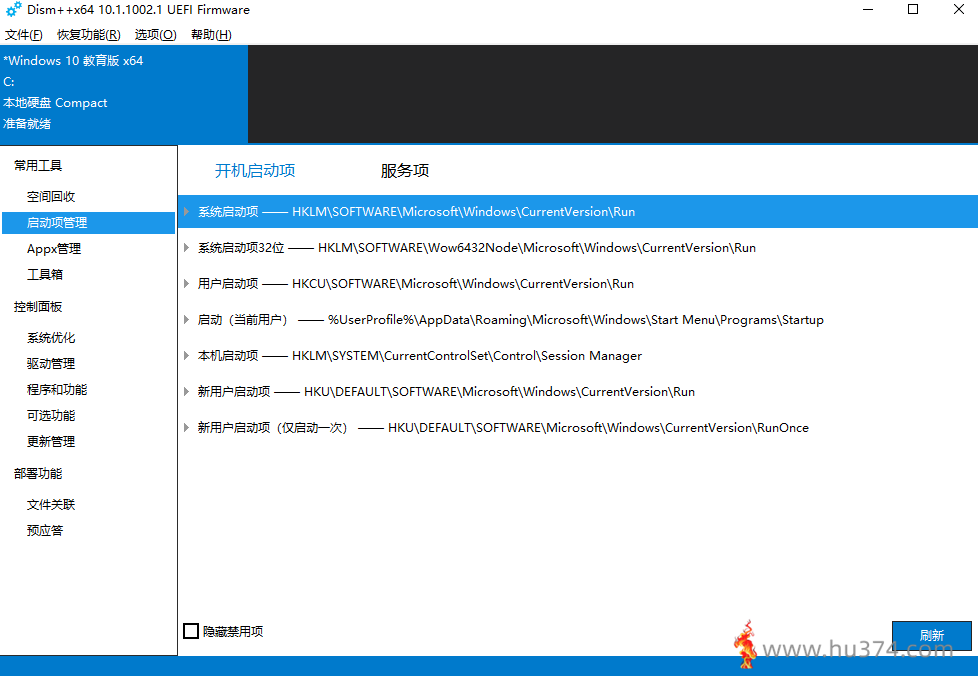This screenshot has height=676, width=978.
Task: Open 更新管理 in the sidebar
Action: tap(51, 442)
